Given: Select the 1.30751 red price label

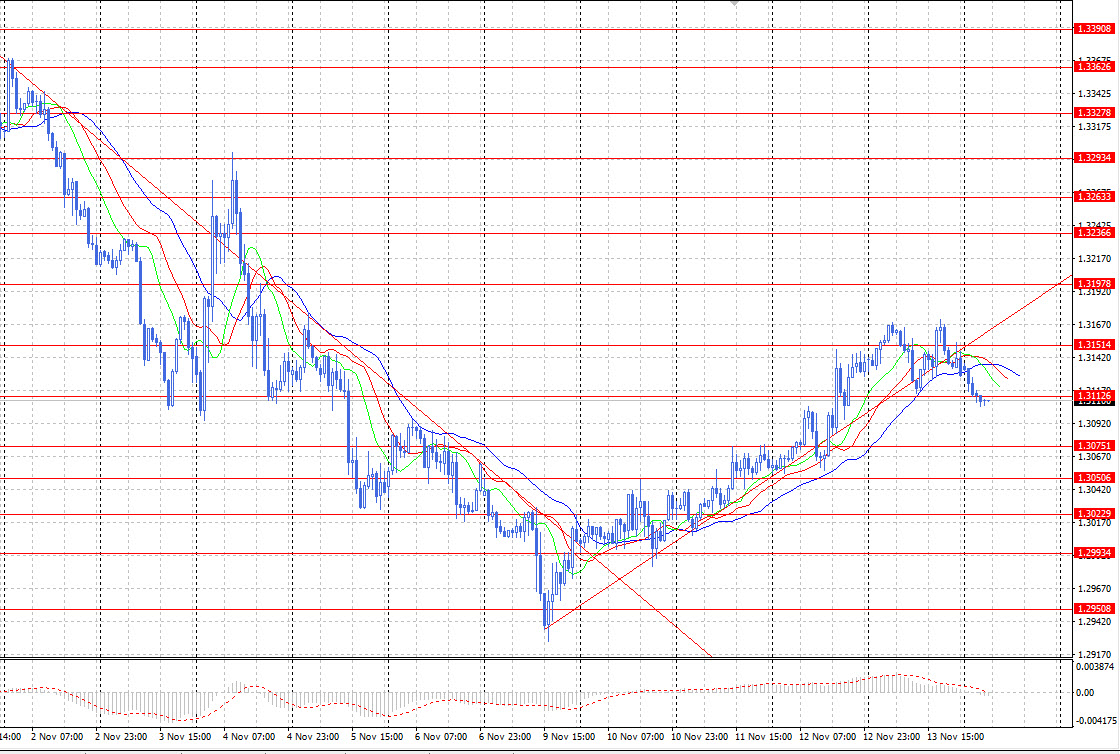Looking at the screenshot, I should click(1094, 446).
